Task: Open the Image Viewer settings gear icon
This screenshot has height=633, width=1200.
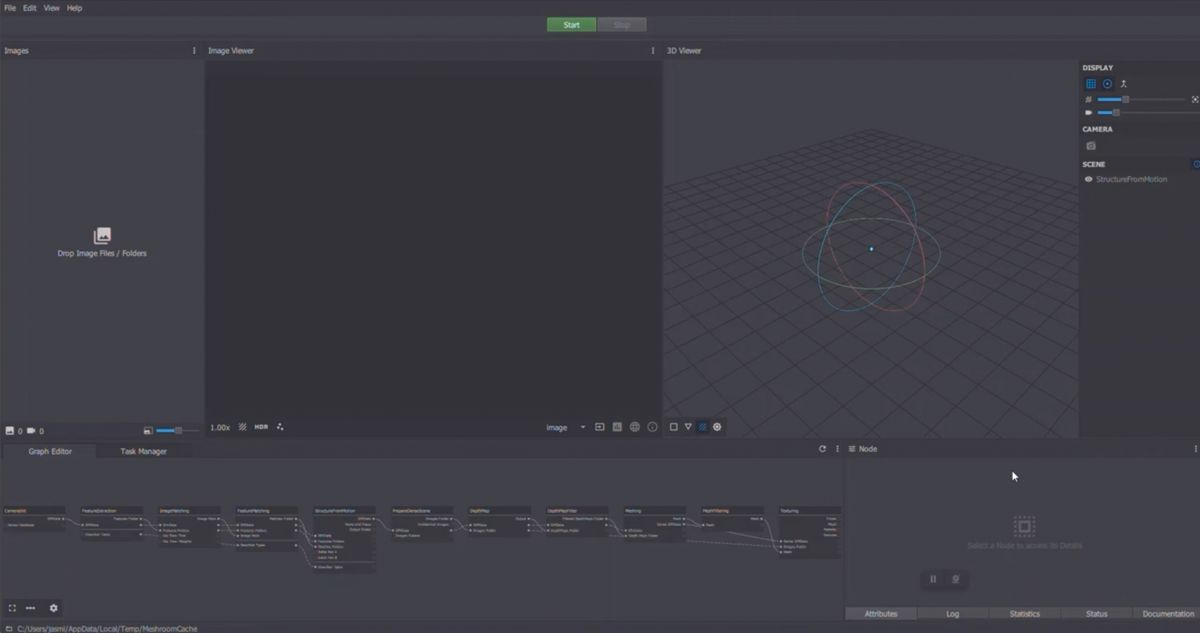Action: 717,427
